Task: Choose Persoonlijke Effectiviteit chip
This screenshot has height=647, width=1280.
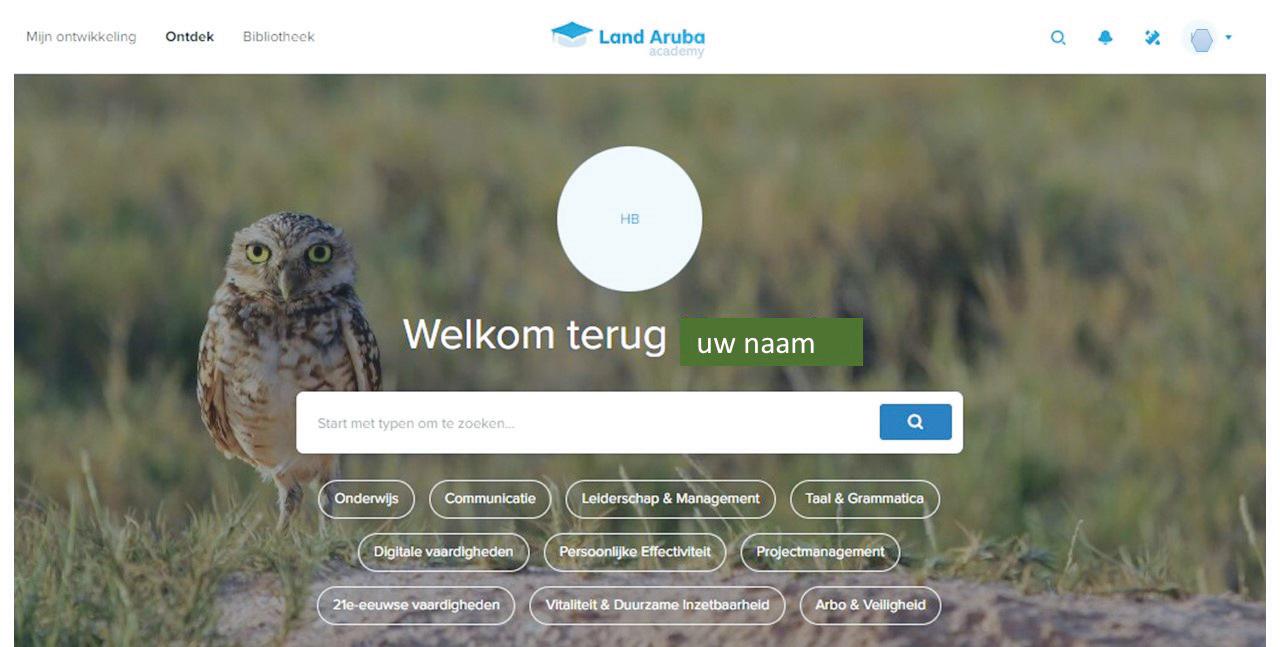Action: pyautogui.click(x=635, y=552)
